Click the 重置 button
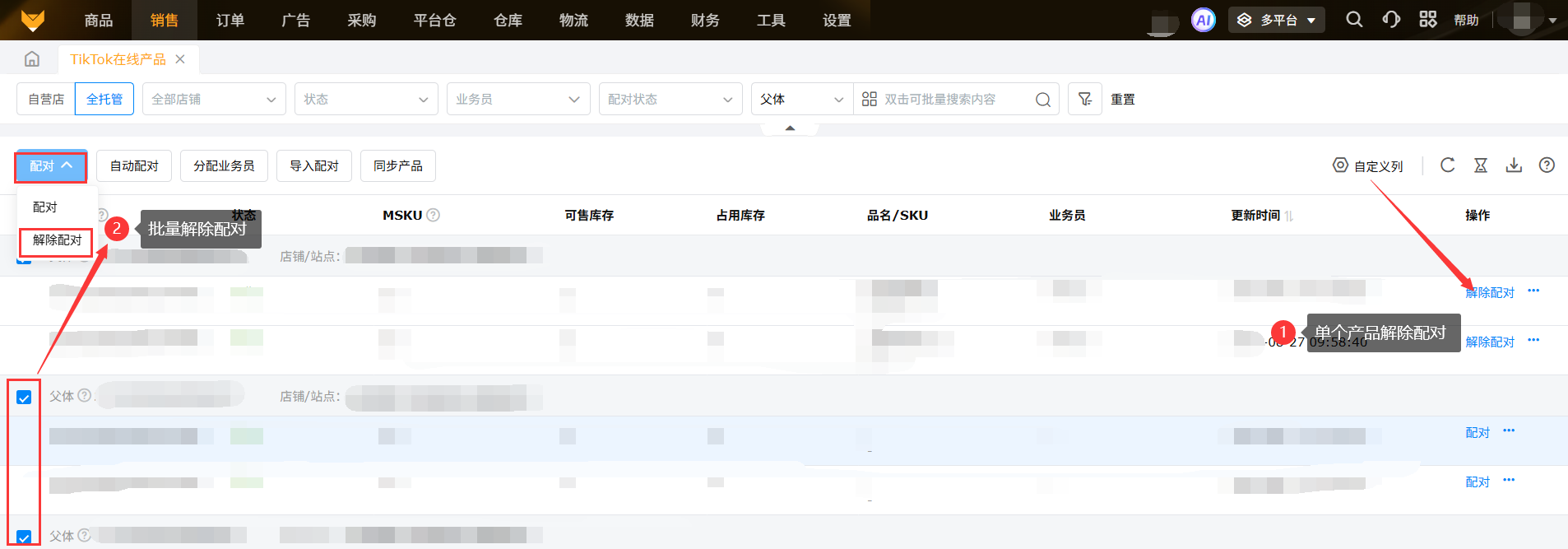Screen dimensions: 1568x549 tap(1123, 99)
